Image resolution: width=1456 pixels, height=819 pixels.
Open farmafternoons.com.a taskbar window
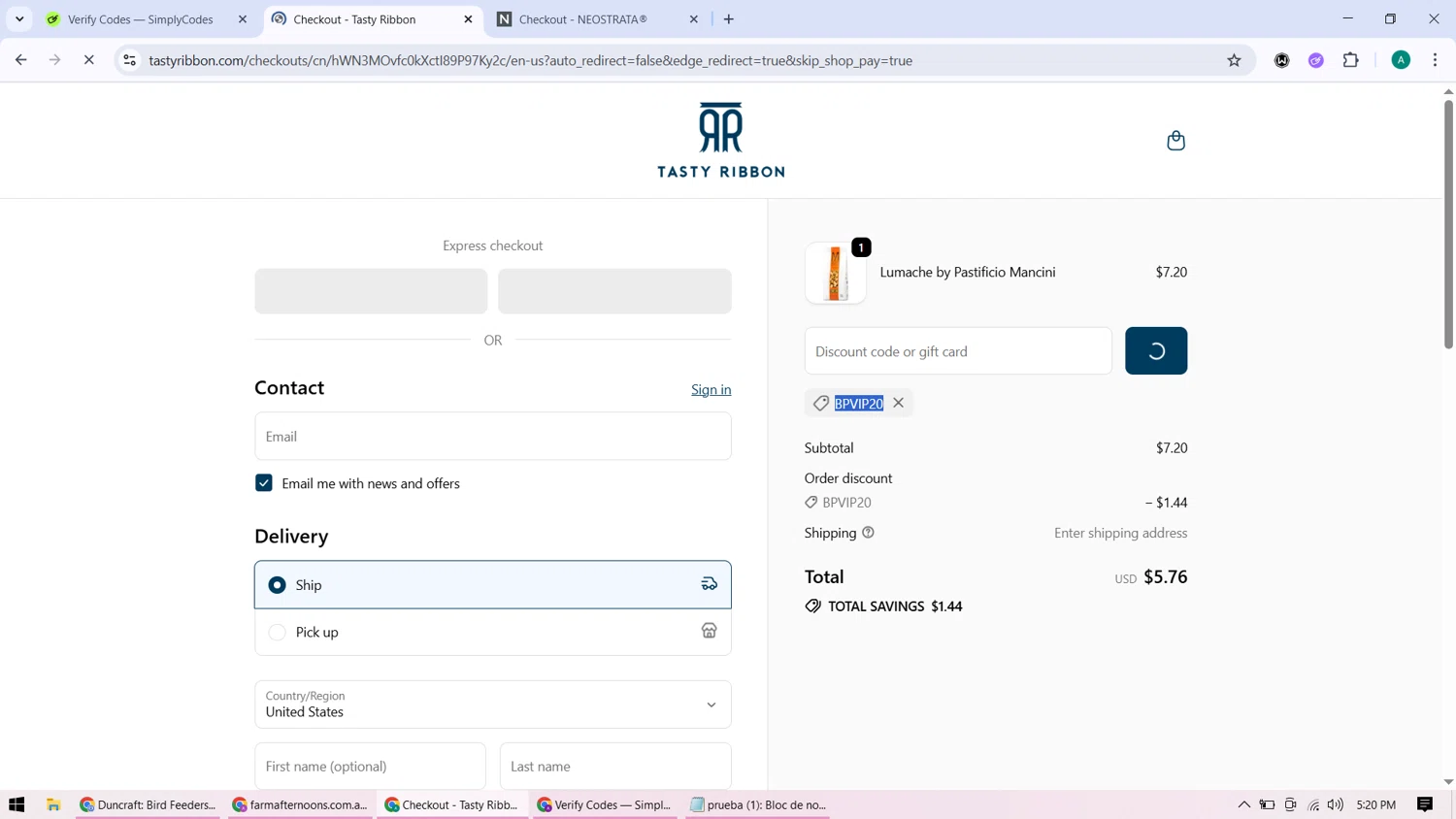[301, 804]
